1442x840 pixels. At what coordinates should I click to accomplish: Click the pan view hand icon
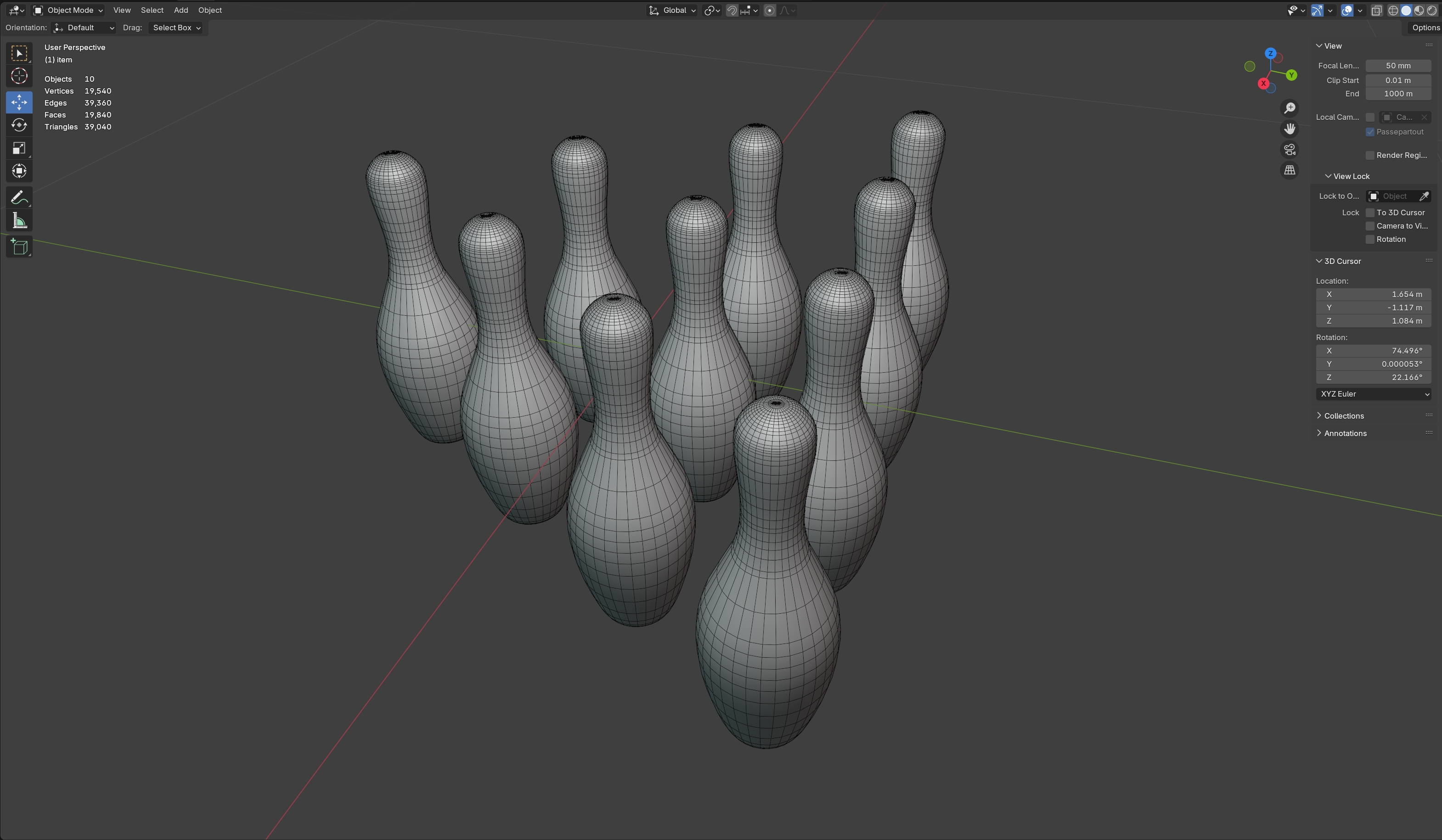[1289, 129]
